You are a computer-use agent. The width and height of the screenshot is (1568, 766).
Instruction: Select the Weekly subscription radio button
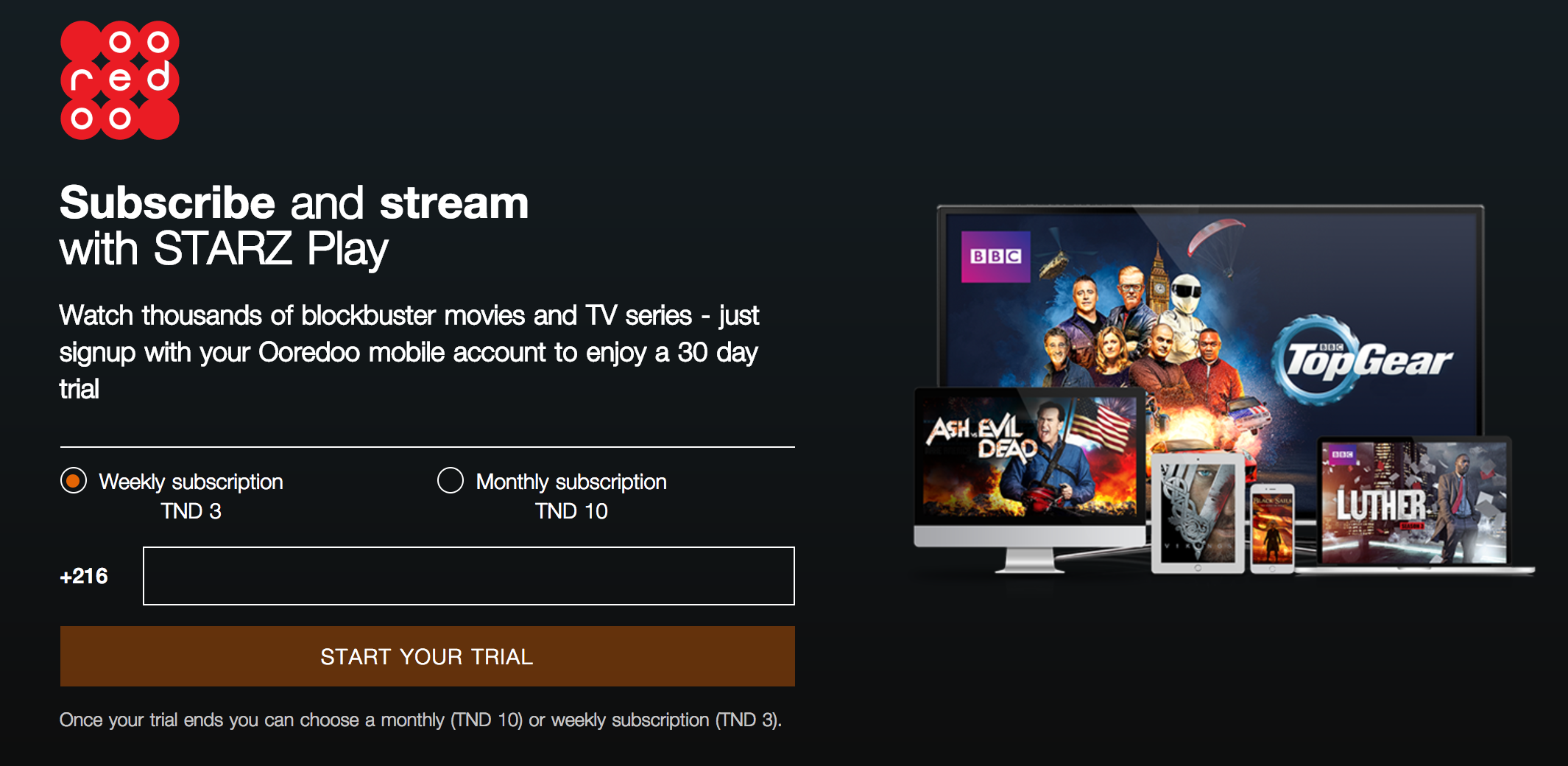point(74,481)
